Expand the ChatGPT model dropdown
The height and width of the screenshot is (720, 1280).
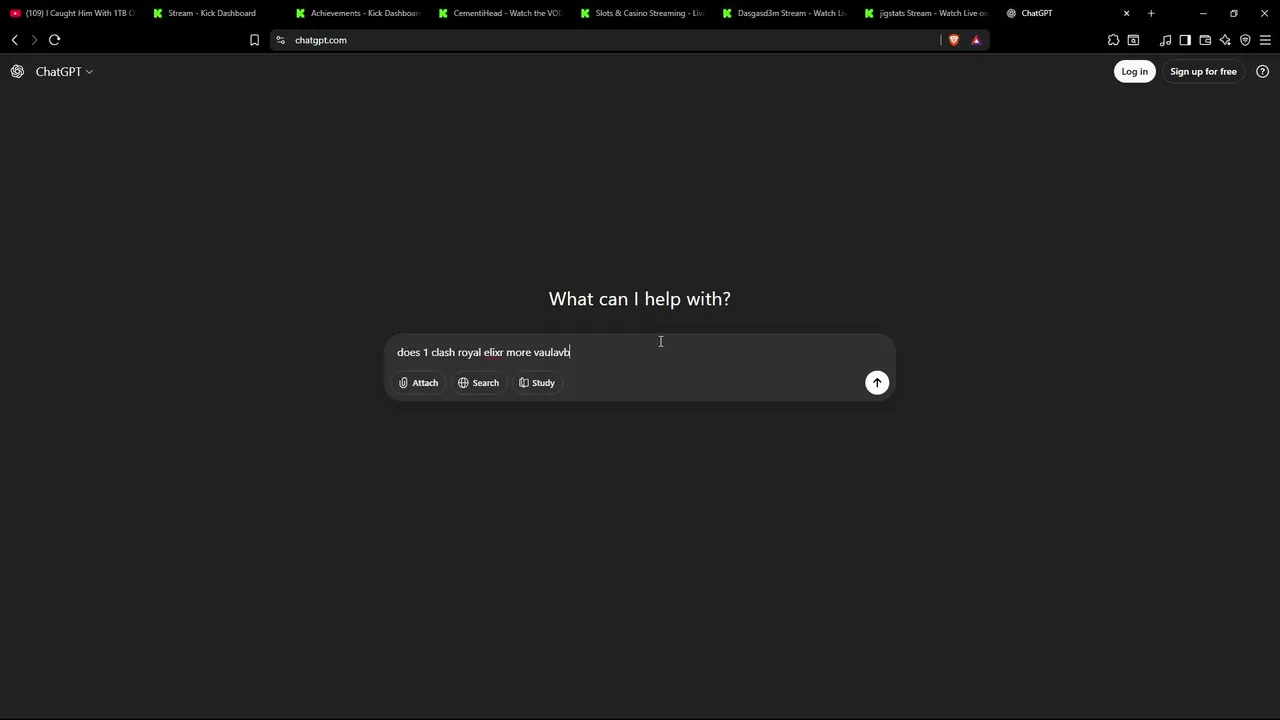coord(65,71)
